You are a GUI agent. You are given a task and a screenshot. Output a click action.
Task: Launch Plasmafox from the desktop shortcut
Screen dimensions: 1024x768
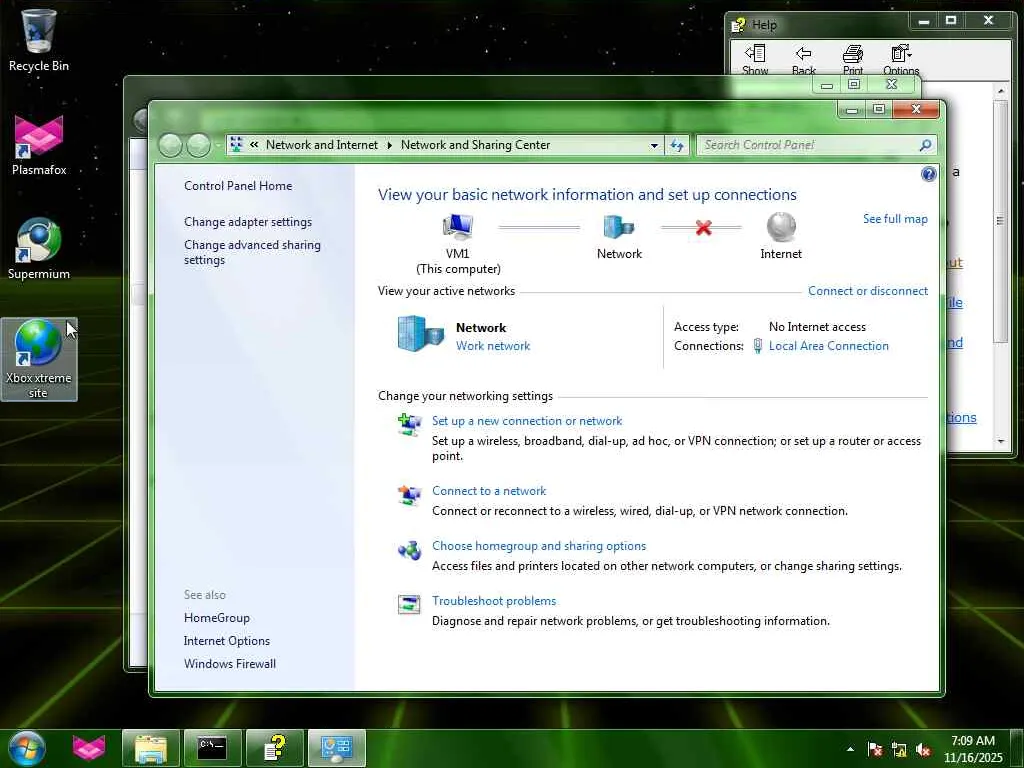point(39,144)
